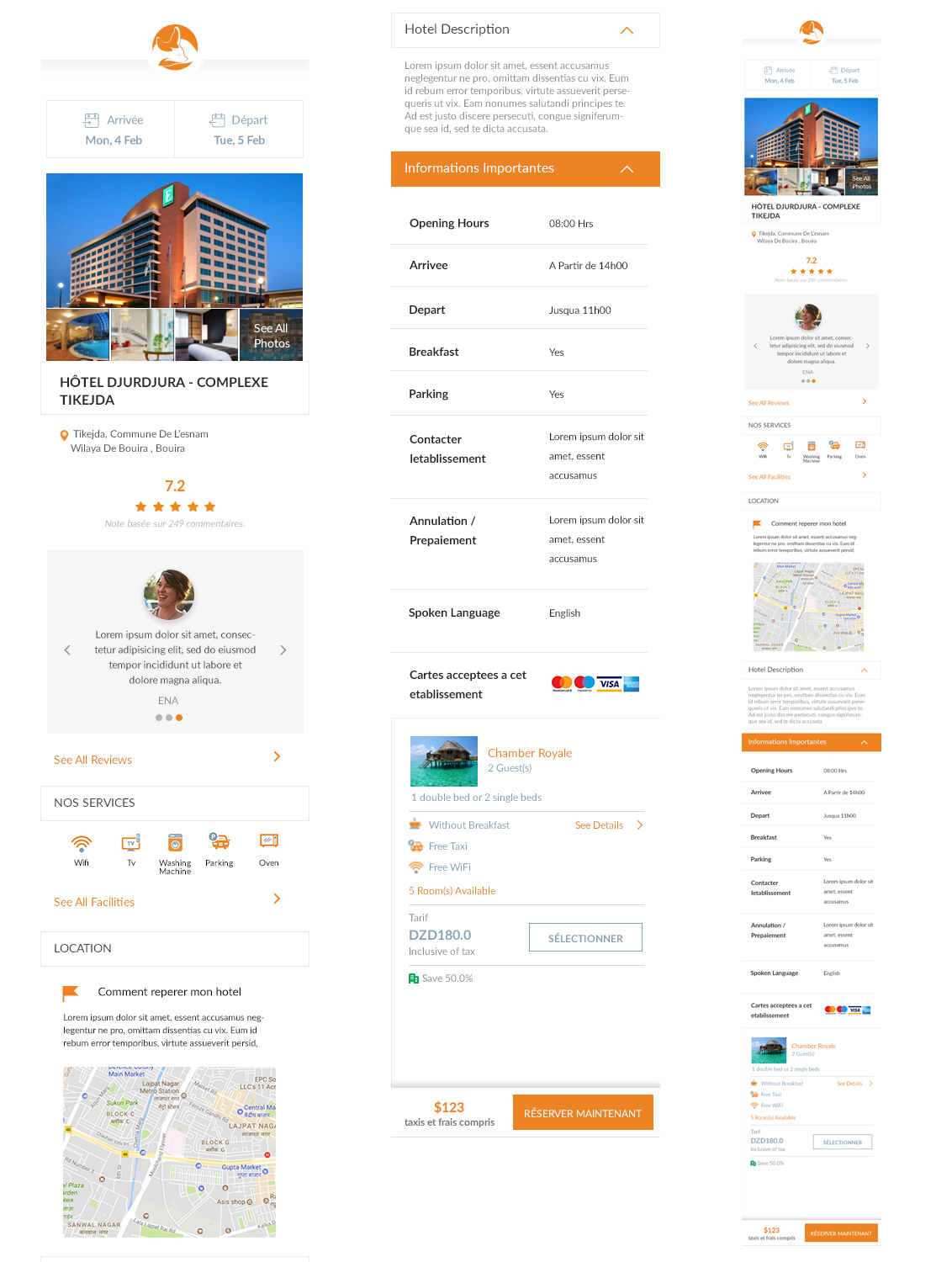Click the orange hotel logo in the large left mockup
This screenshot has height=1262, width=952.
pyautogui.click(x=175, y=47)
